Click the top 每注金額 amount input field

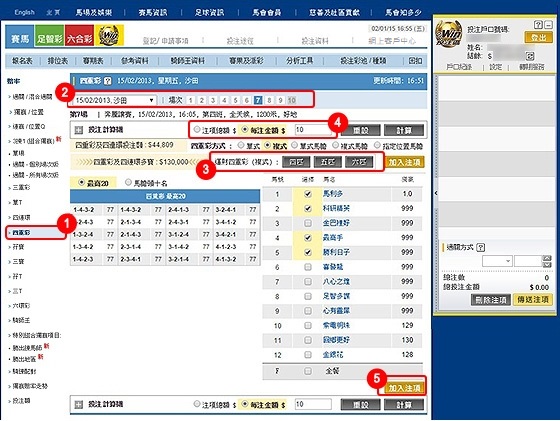pos(312,130)
